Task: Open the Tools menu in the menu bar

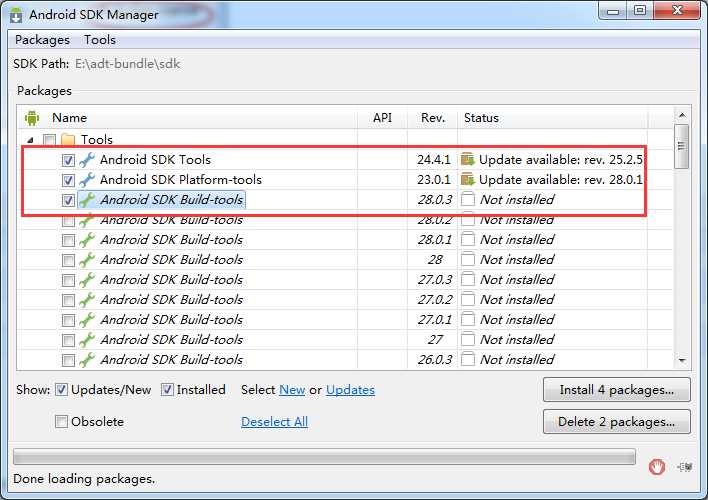Action: (x=100, y=40)
